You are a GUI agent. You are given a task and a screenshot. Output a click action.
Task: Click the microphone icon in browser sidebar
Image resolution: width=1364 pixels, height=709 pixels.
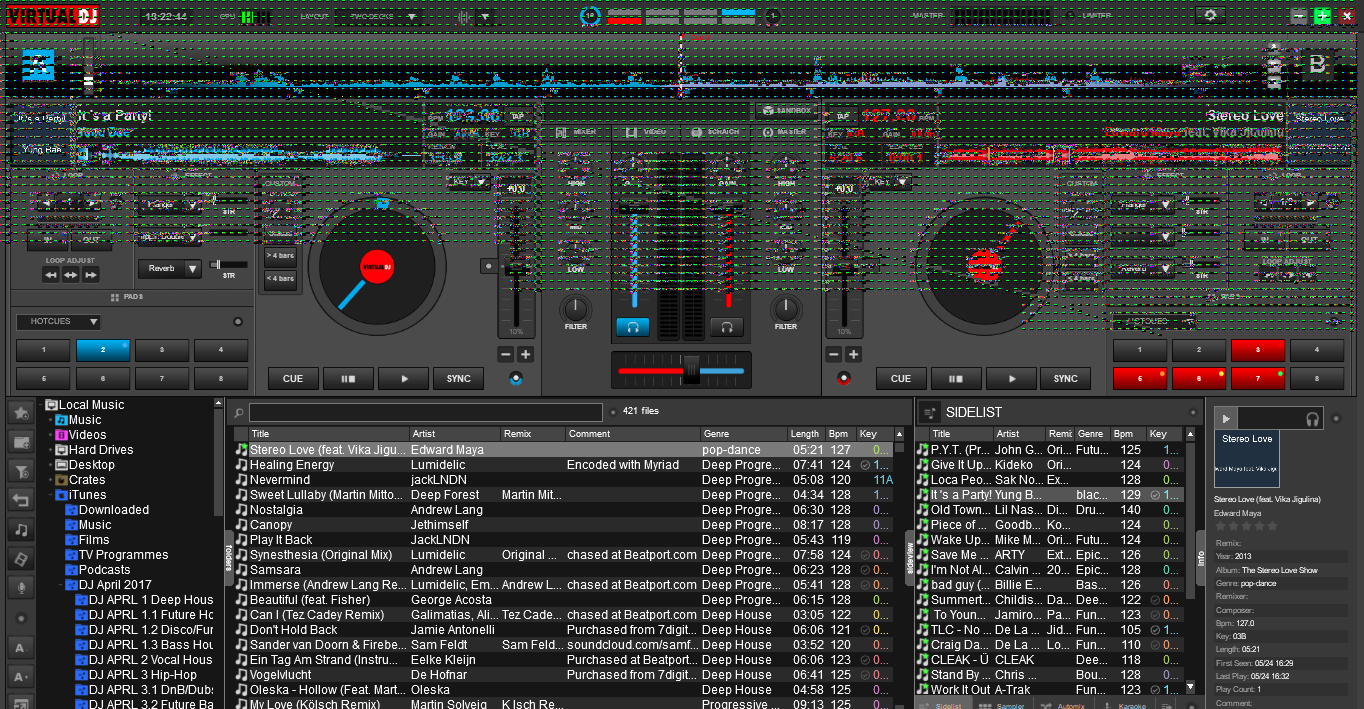pos(20,587)
